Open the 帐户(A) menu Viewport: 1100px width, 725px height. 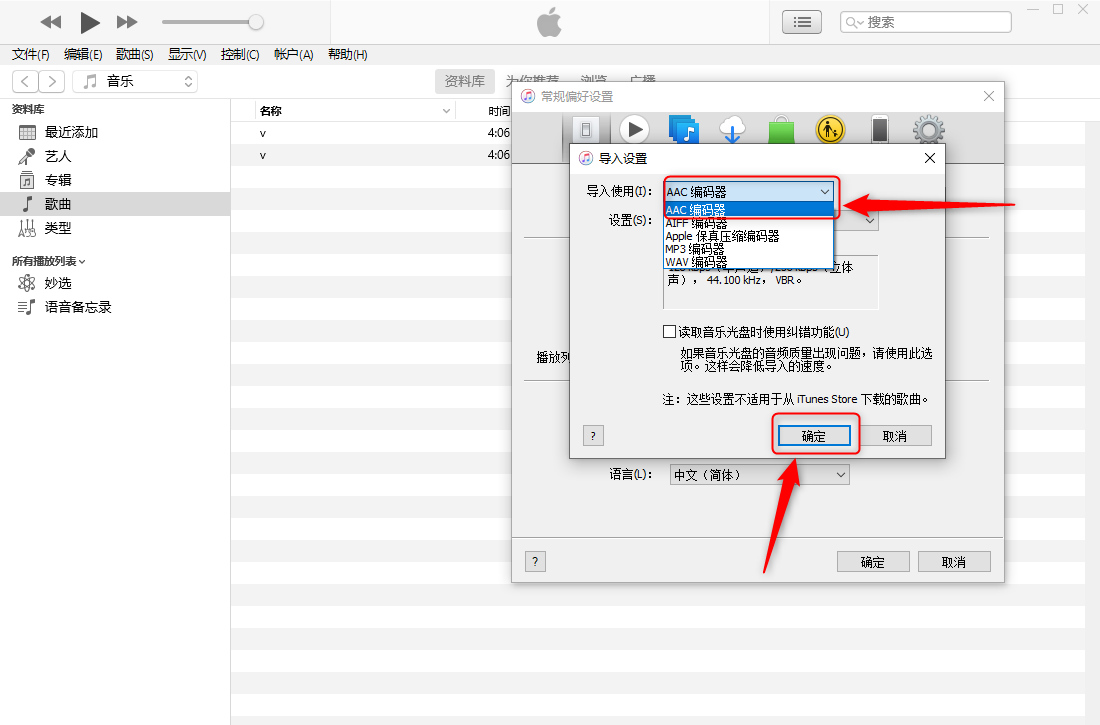pos(293,55)
